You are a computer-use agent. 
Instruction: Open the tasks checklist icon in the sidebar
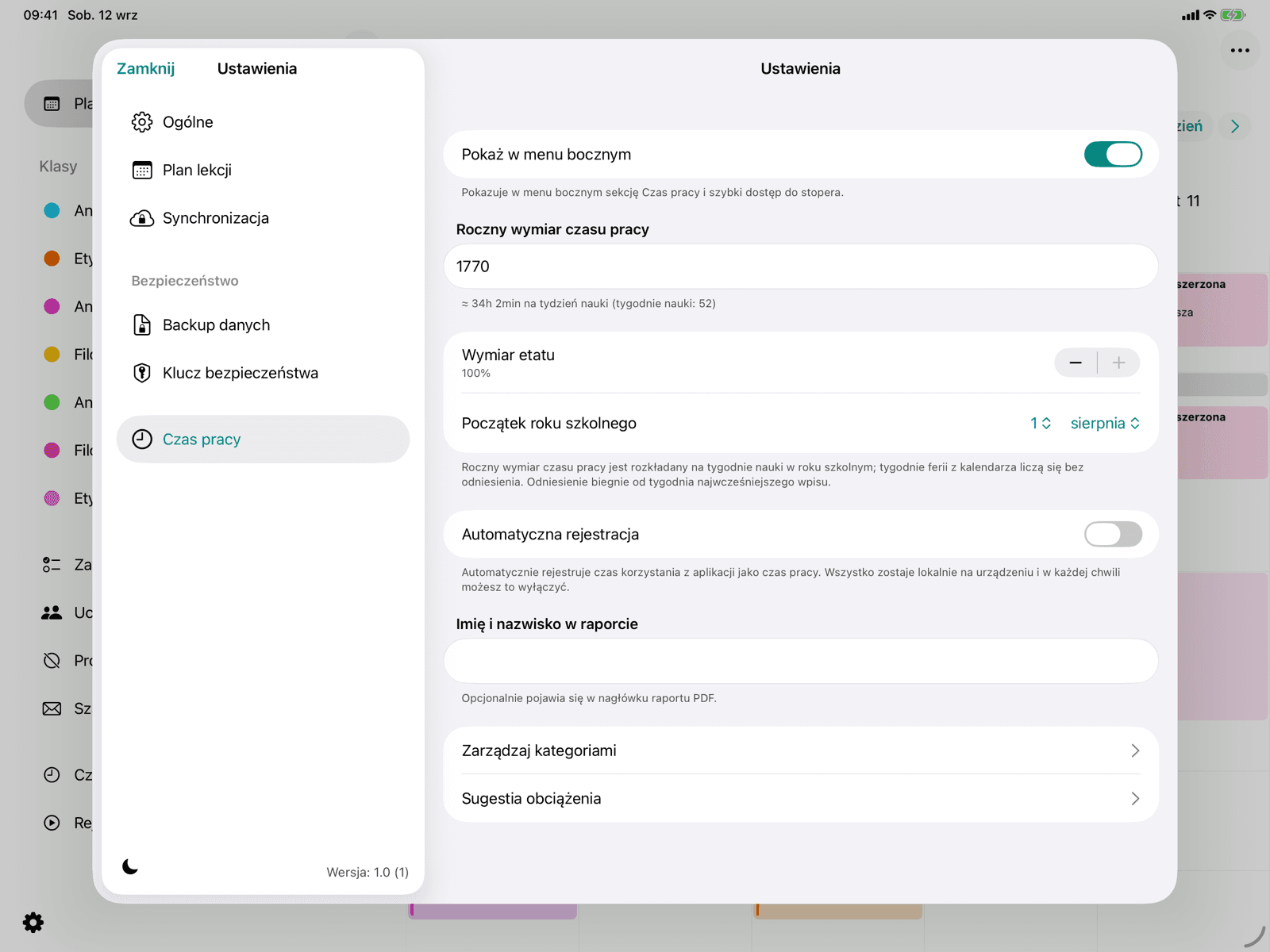(52, 565)
